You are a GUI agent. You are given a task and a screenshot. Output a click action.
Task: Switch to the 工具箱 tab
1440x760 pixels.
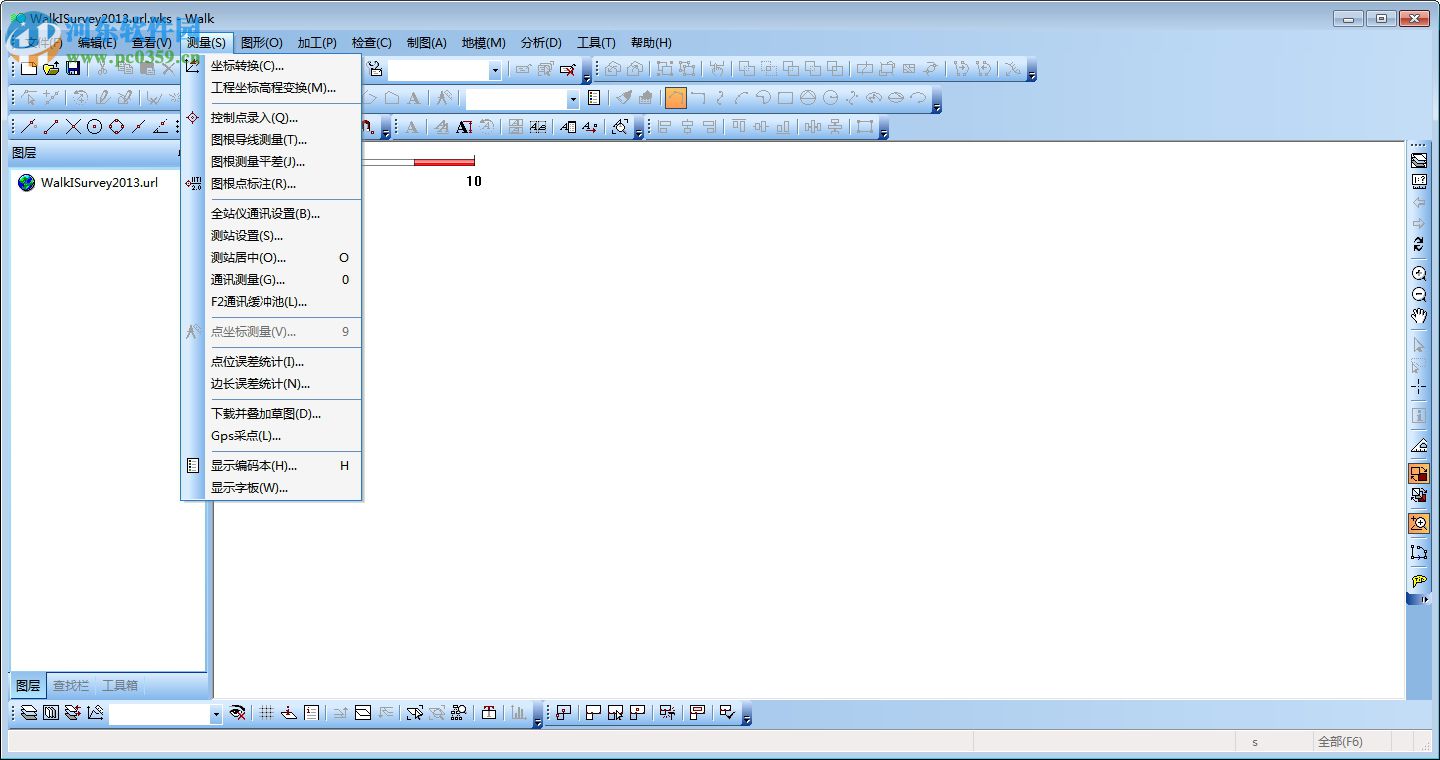click(120, 686)
